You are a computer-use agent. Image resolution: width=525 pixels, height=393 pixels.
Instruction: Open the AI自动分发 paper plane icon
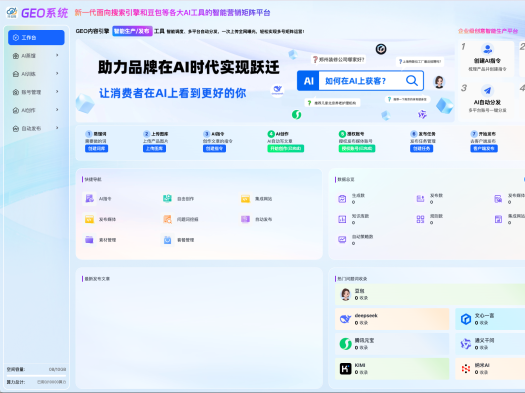coord(487,90)
